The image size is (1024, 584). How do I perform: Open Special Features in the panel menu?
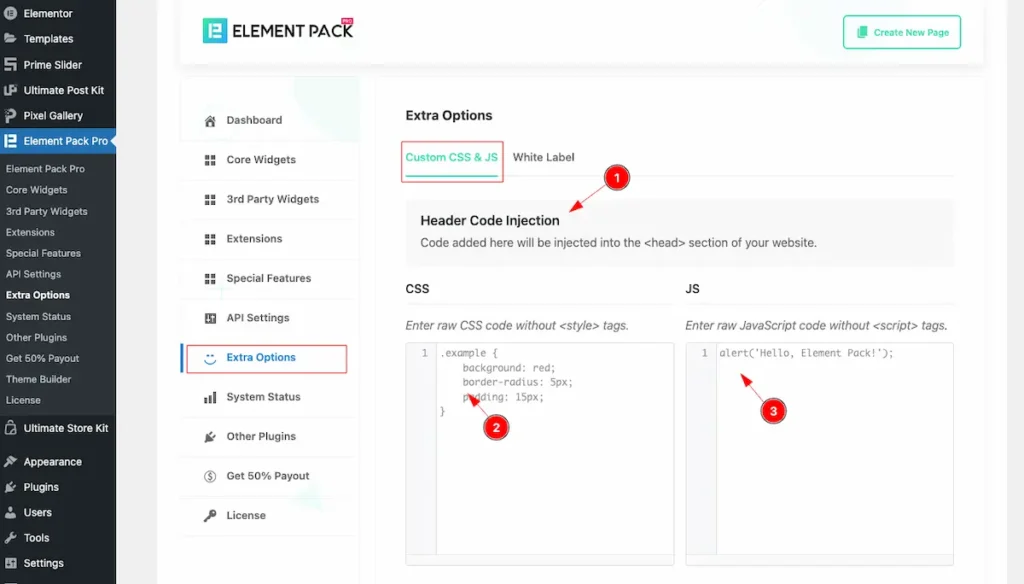pyautogui.click(x=268, y=278)
